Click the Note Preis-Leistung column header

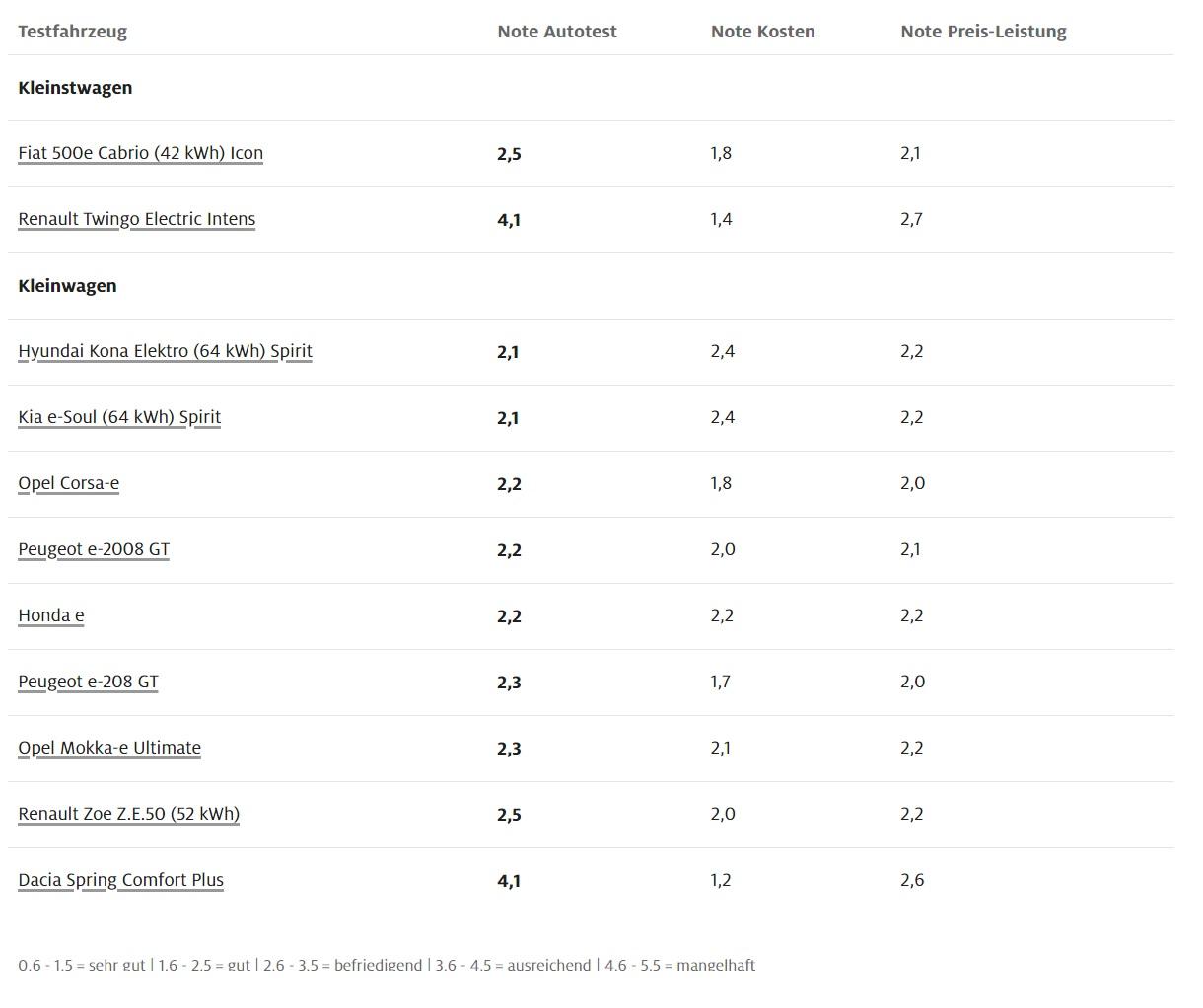point(983,32)
